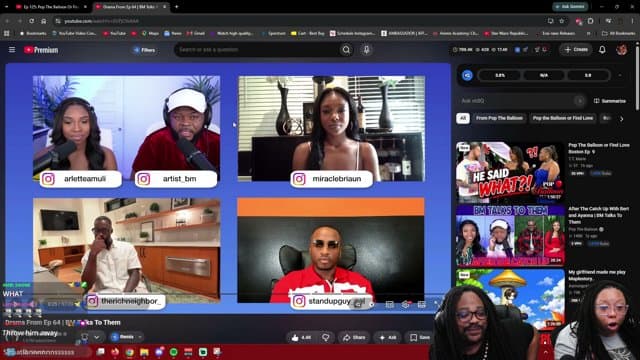Viewport: 640px width, 360px height.
Task: Open the YouTube hamburger guide menu
Action: (x=12, y=50)
